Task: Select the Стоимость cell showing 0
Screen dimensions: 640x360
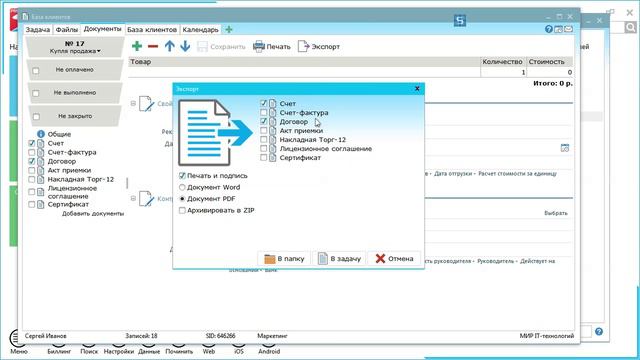Action: click(x=549, y=72)
